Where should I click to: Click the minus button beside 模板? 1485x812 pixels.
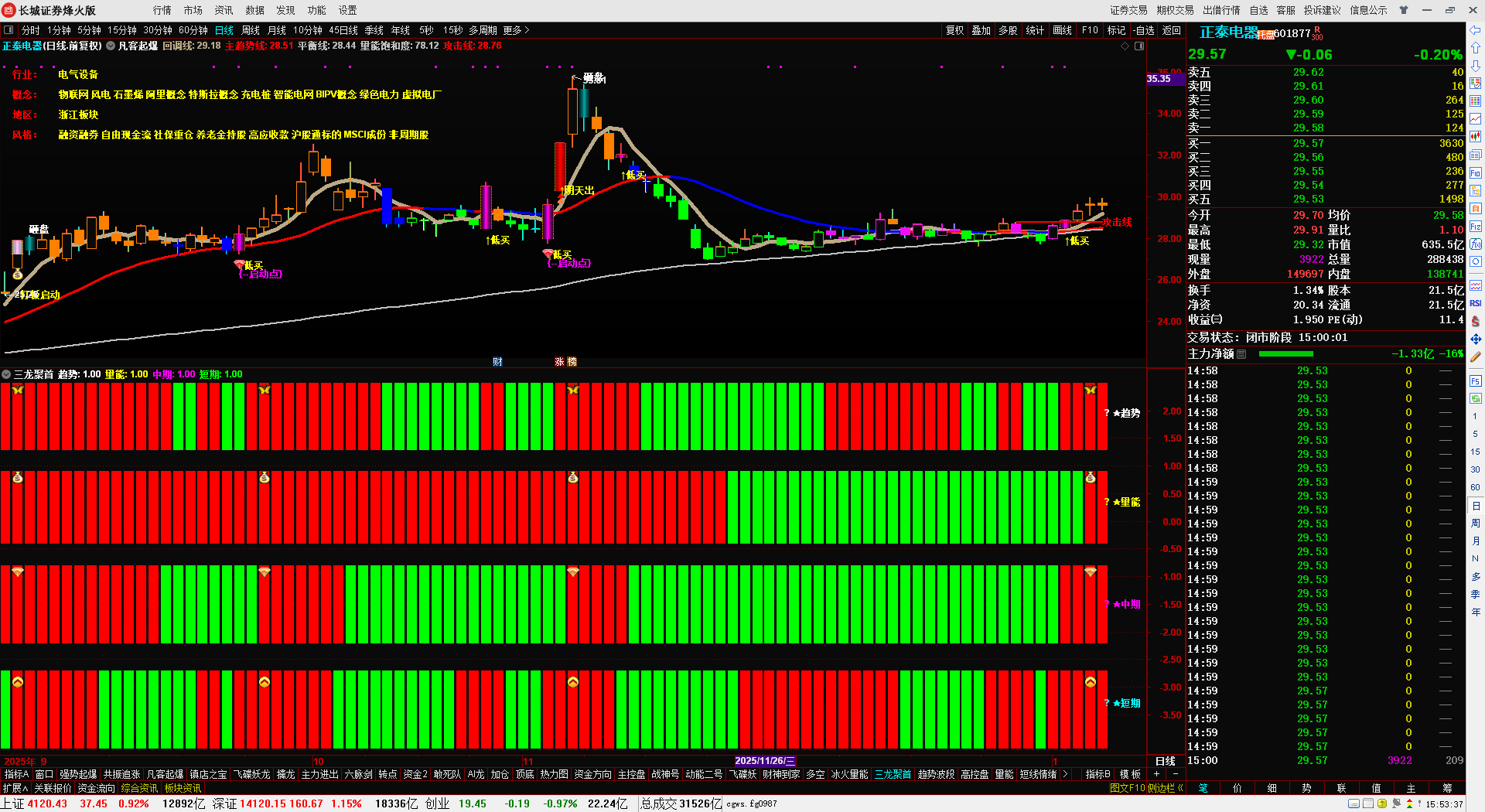pos(1176,774)
